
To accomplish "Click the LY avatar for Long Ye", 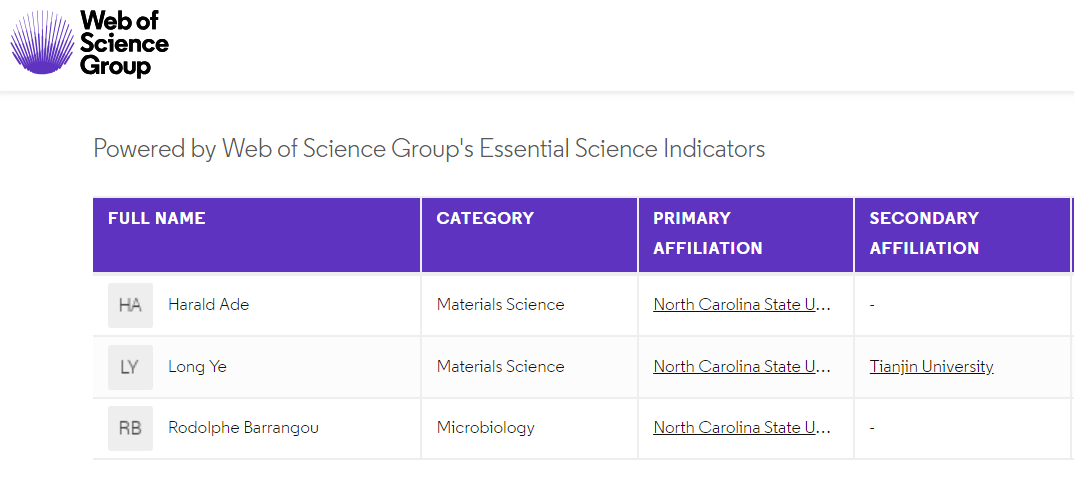I will click(130, 367).
